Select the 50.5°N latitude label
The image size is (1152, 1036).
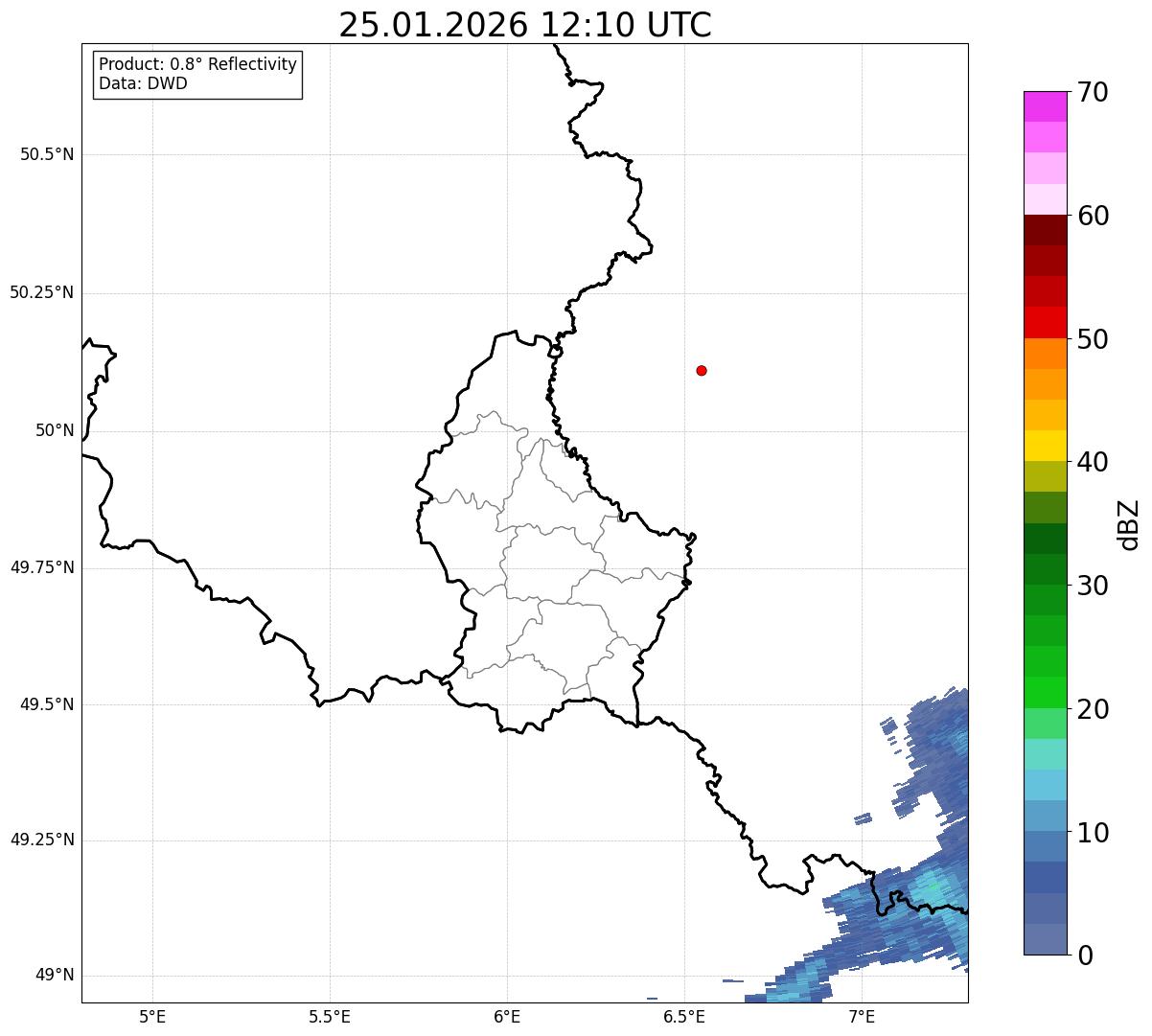(47, 154)
